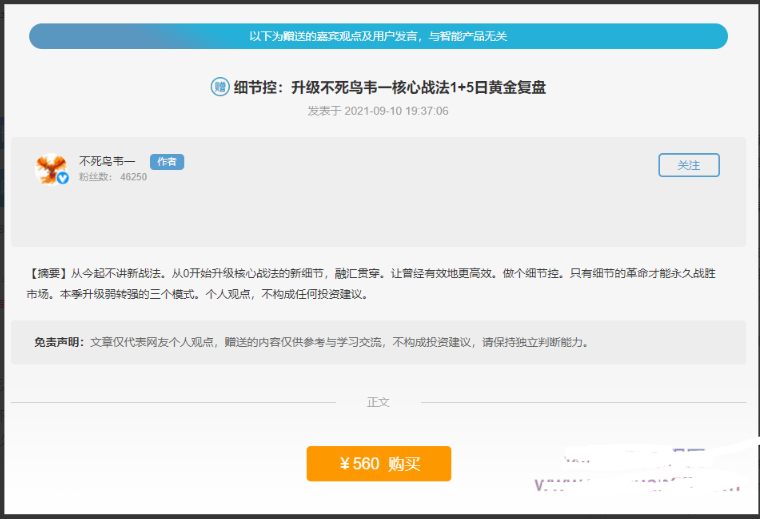Click the blue verified badge on avatar
The width and height of the screenshot is (770, 519).
click(x=63, y=178)
